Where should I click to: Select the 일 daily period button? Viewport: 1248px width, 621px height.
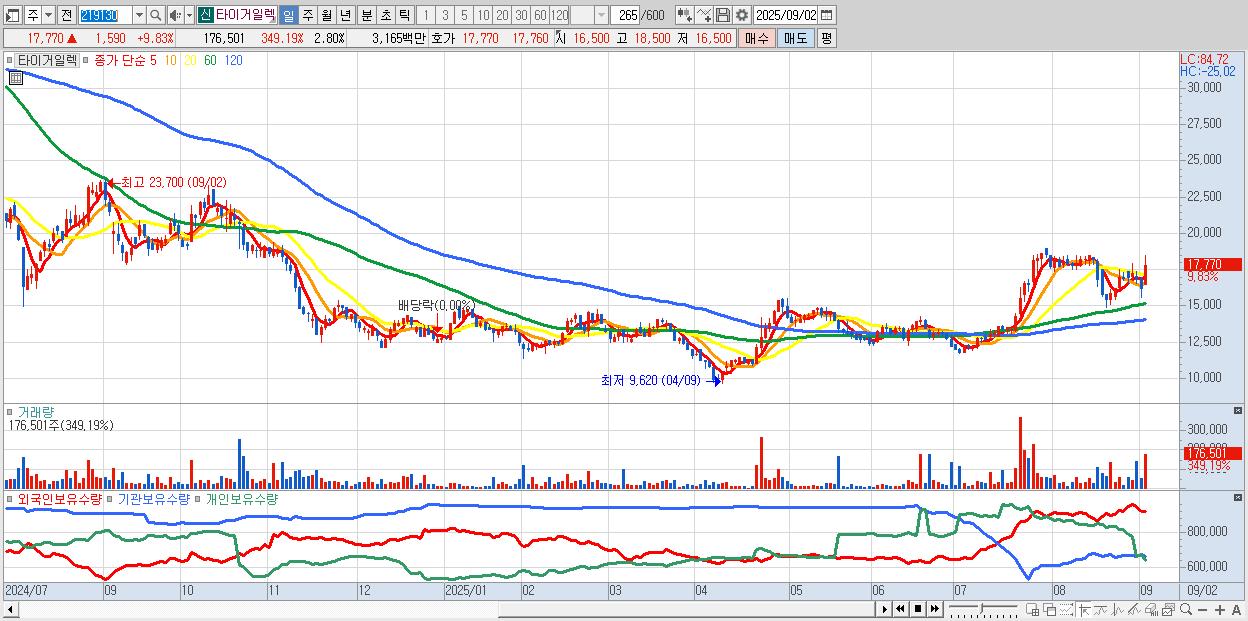(288, 15)
